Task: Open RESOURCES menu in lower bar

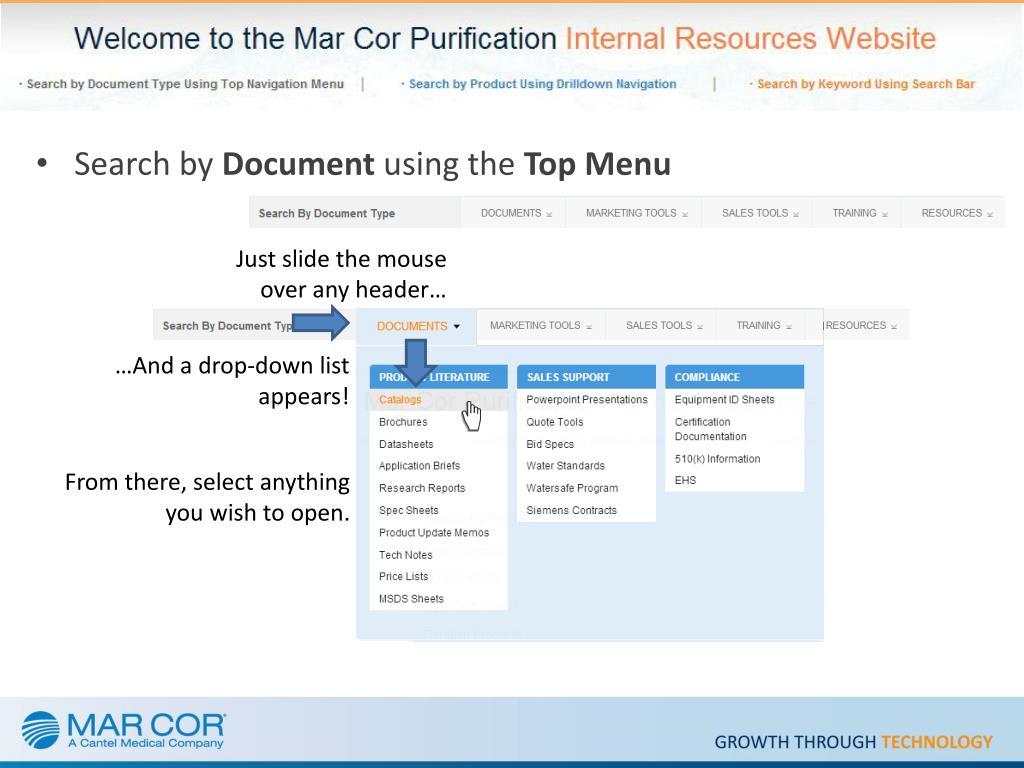Action: tap(861, 325)
